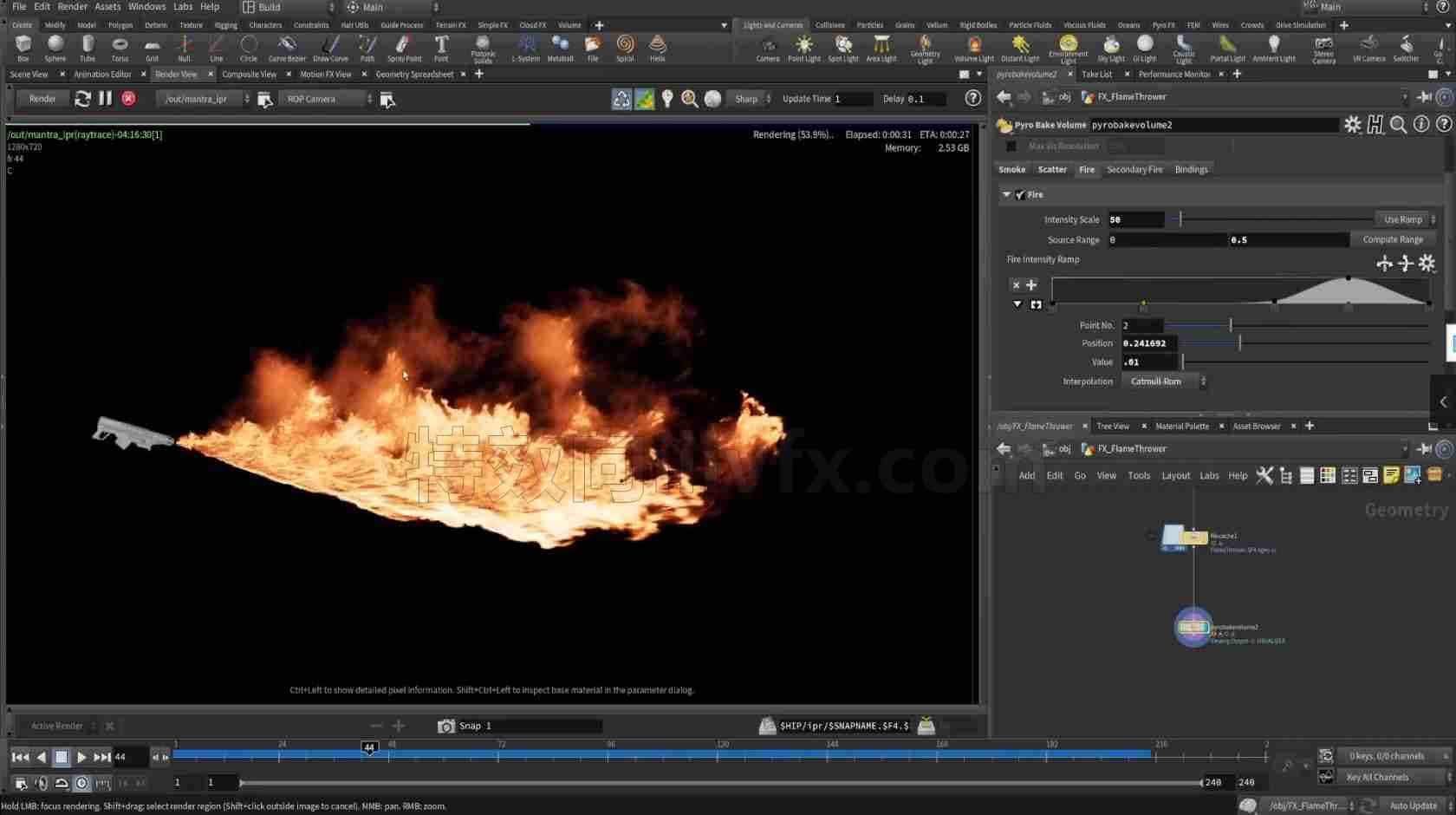Image resolution: width=1456 pixels, height=815 pixels.
Task: Select the Null shelf tool
Action: [x=184, y=49]
